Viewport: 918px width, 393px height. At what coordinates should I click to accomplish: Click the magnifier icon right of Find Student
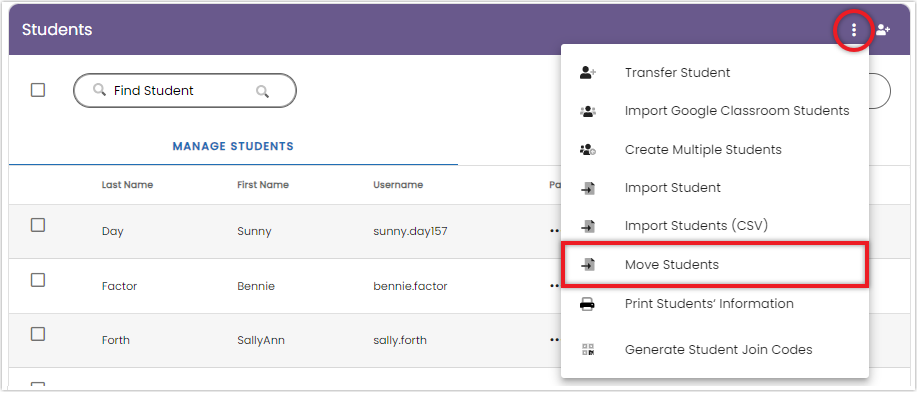[262, 91]
